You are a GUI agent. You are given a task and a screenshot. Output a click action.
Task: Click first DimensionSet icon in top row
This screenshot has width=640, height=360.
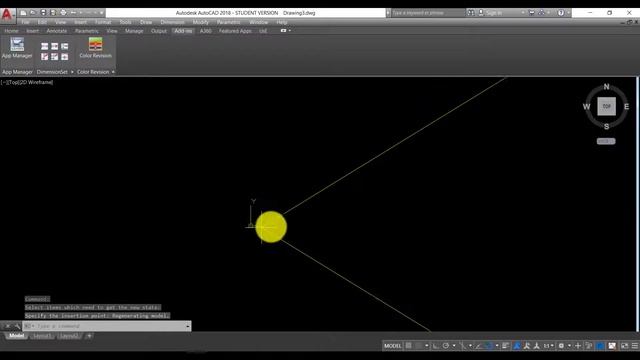click(x=44, y=46)
